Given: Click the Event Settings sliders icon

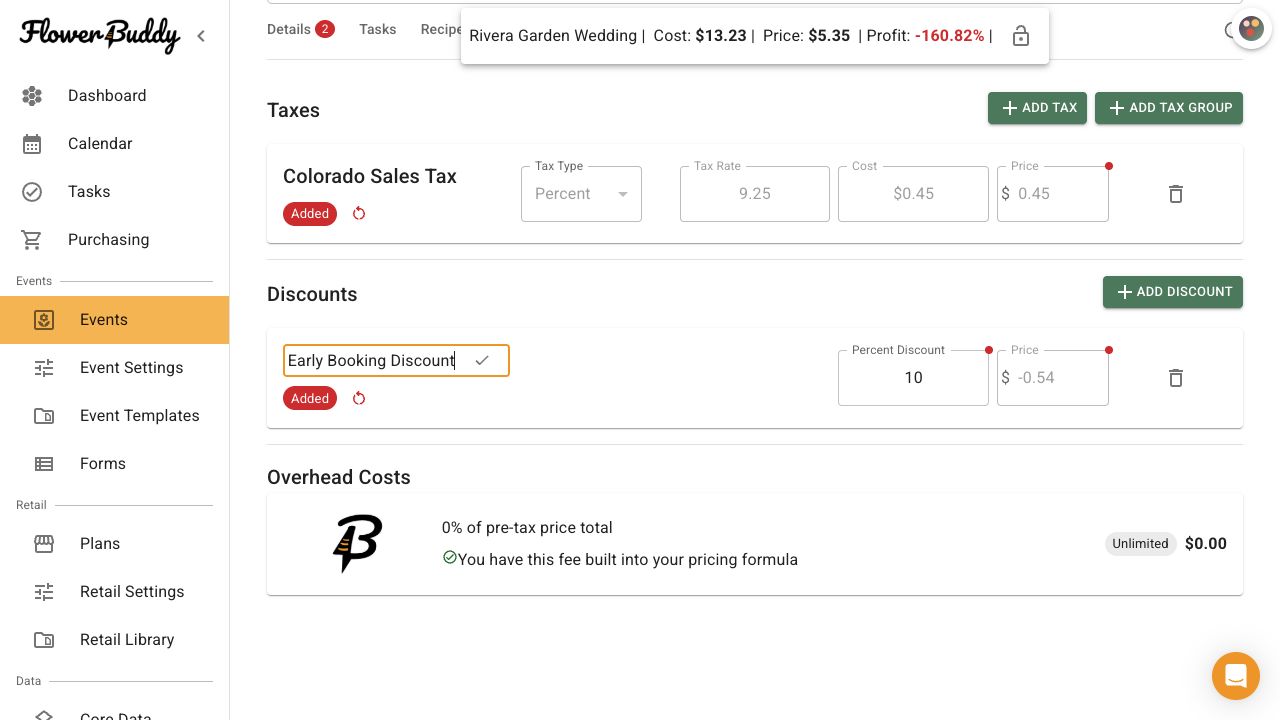Looking at the screenshot, I should [44, 368].
